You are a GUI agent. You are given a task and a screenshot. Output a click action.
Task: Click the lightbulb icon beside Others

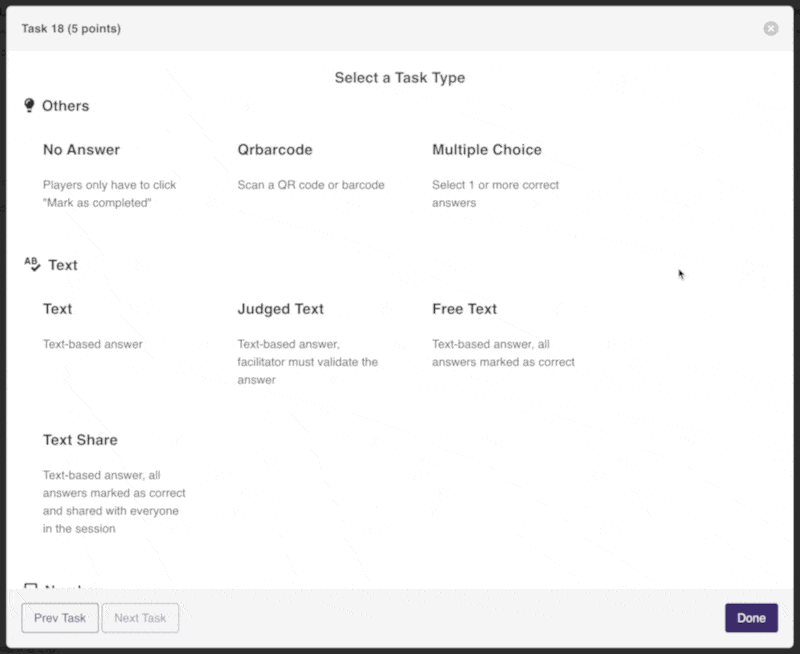pyautogui.click(x=30, y=105)
